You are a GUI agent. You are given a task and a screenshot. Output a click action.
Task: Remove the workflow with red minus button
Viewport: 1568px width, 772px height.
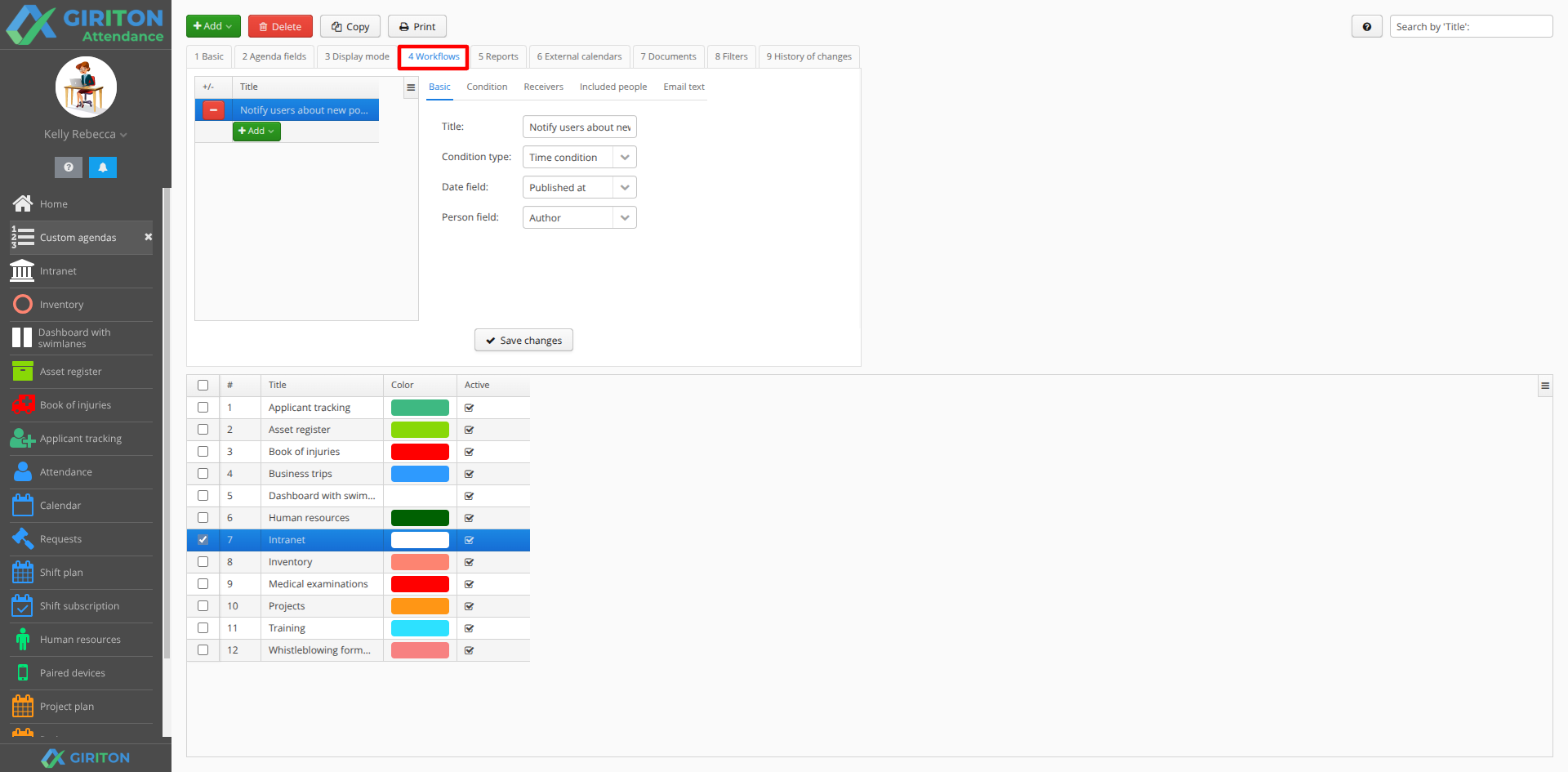pos(213,109)
